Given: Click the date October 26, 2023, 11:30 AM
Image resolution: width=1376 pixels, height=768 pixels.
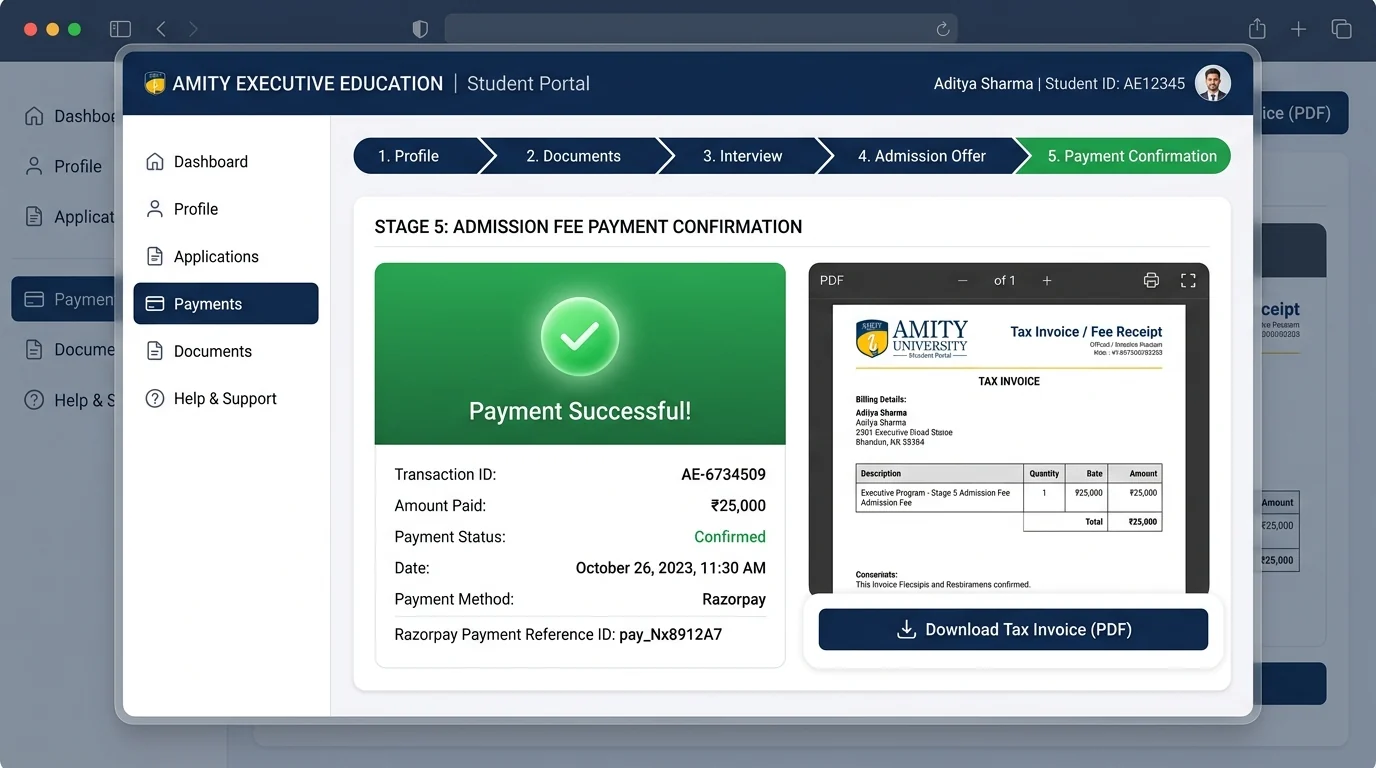Looking at the screenshot, I should point(671,568).
